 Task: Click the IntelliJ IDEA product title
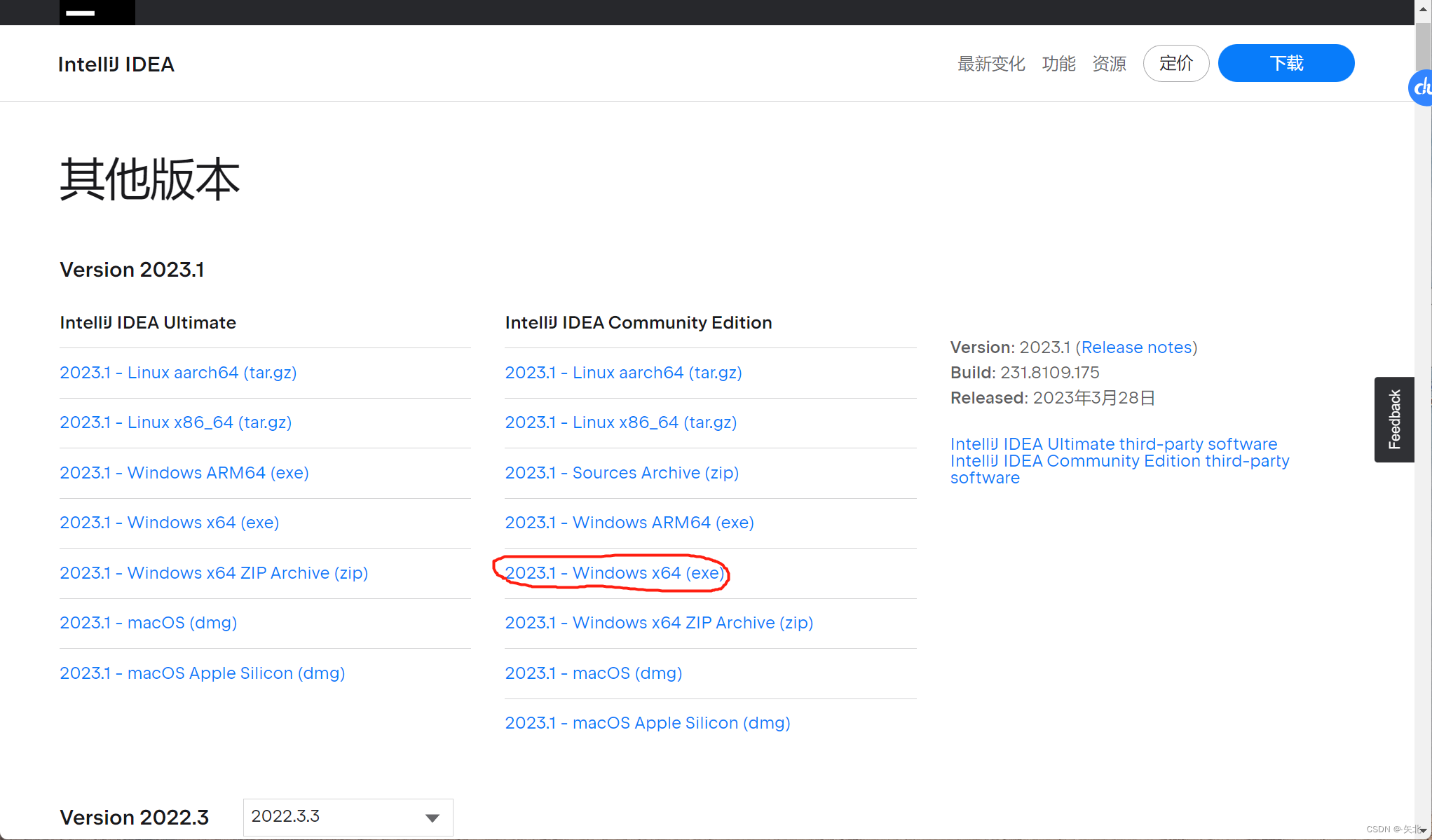coord(116,64)
